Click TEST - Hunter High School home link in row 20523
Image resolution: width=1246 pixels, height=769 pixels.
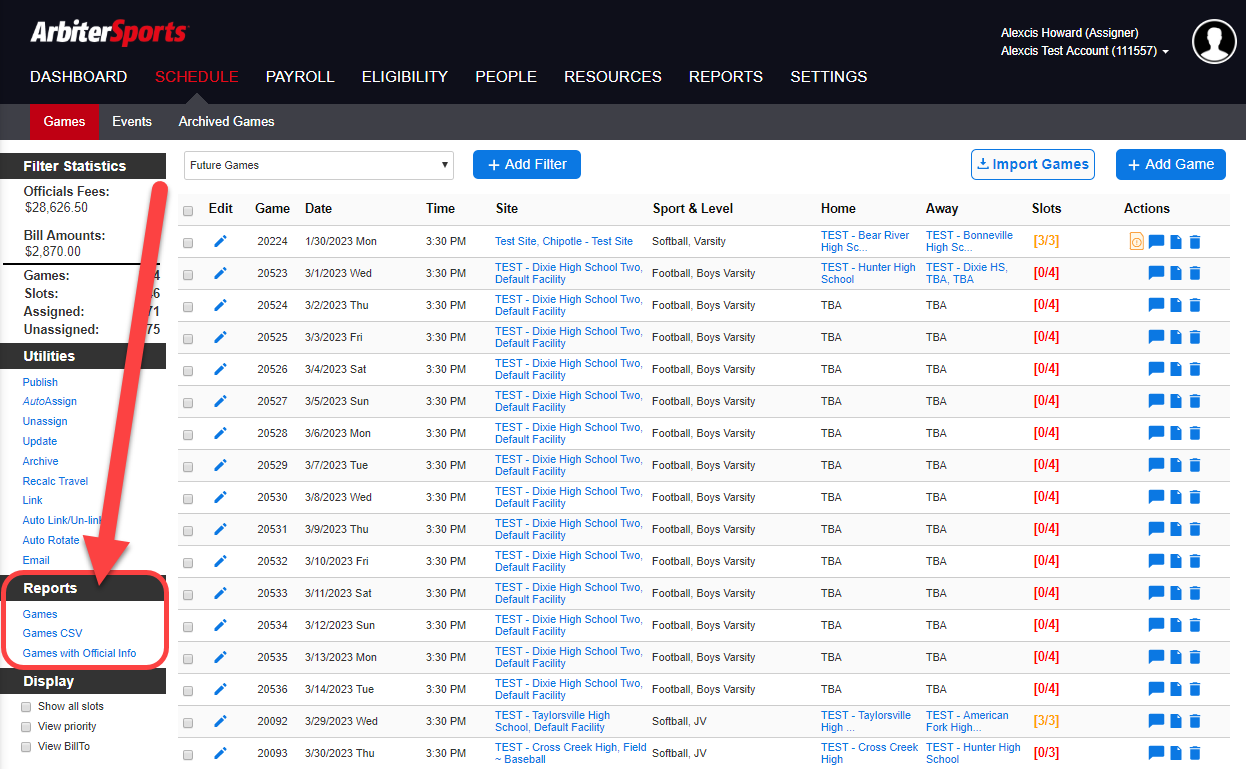tap(868, 273)
